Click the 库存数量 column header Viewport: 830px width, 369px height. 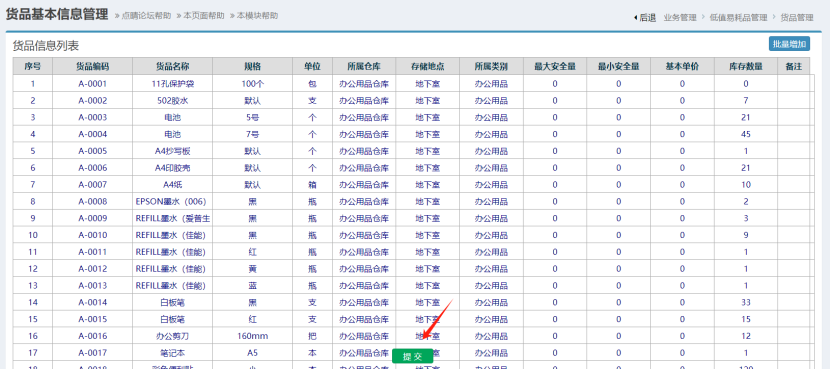tap(746, 67)
